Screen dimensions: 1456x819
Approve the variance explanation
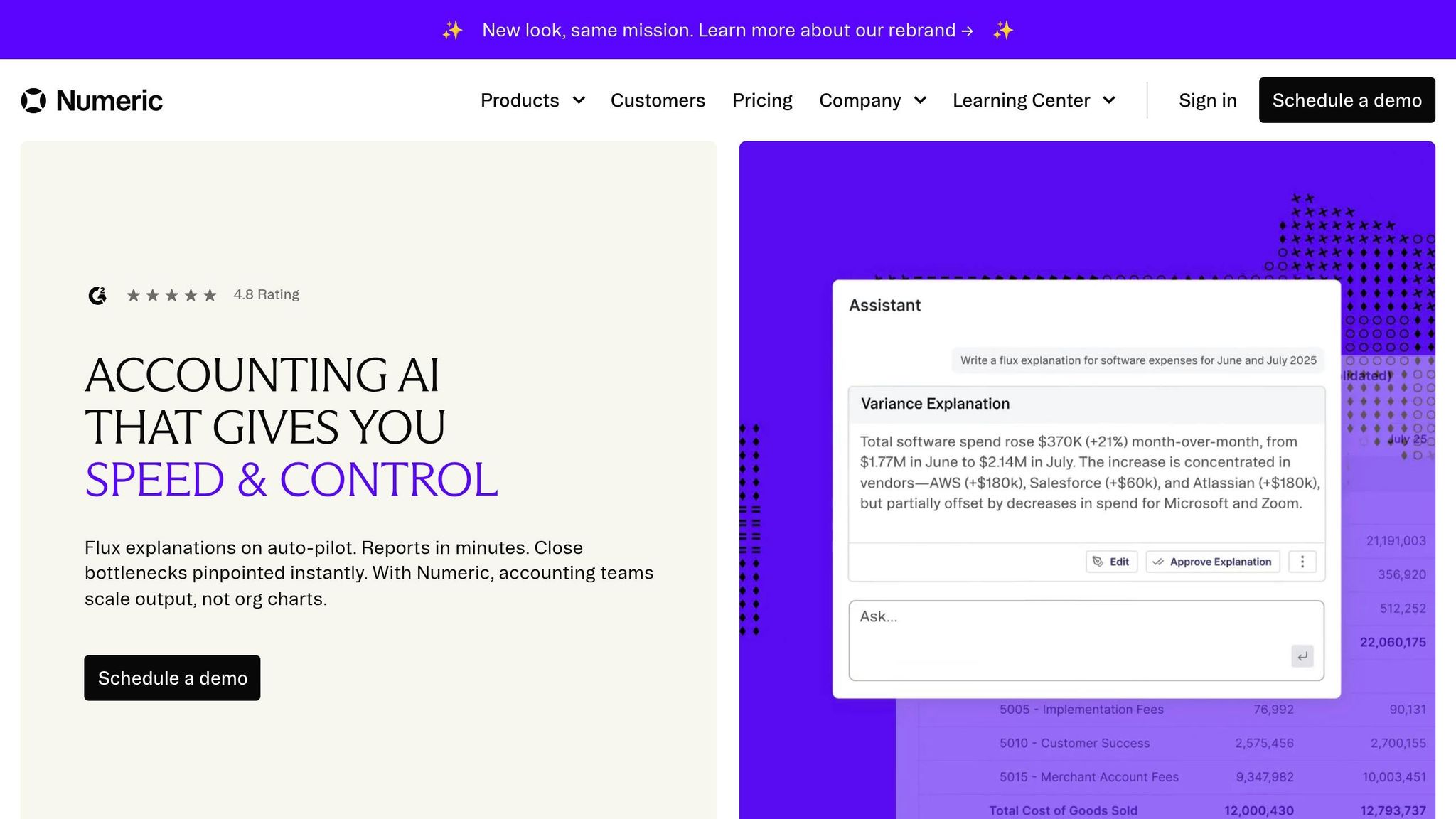point(1212,562)
